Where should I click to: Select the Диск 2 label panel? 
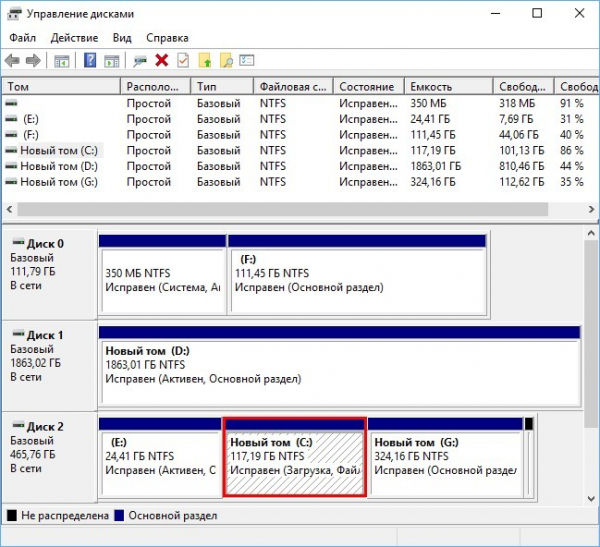click(x=49, y=457)
